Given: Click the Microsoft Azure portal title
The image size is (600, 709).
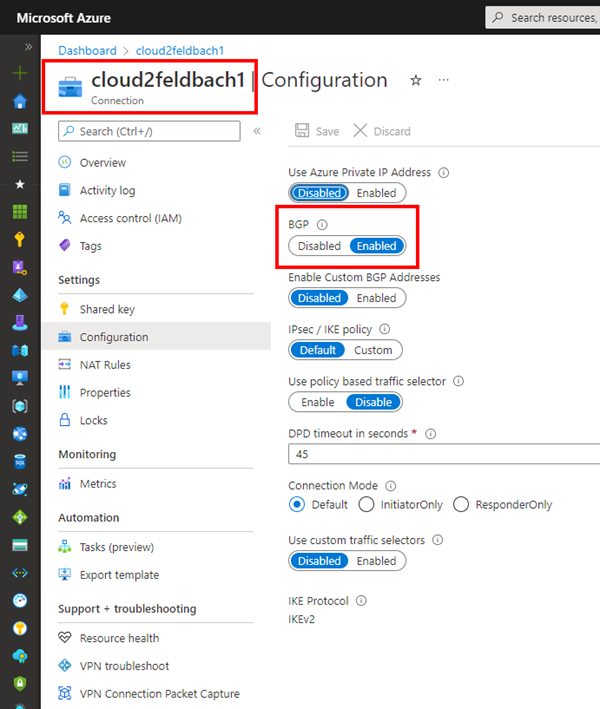Looking at the screenshot, I should [64, 18].
